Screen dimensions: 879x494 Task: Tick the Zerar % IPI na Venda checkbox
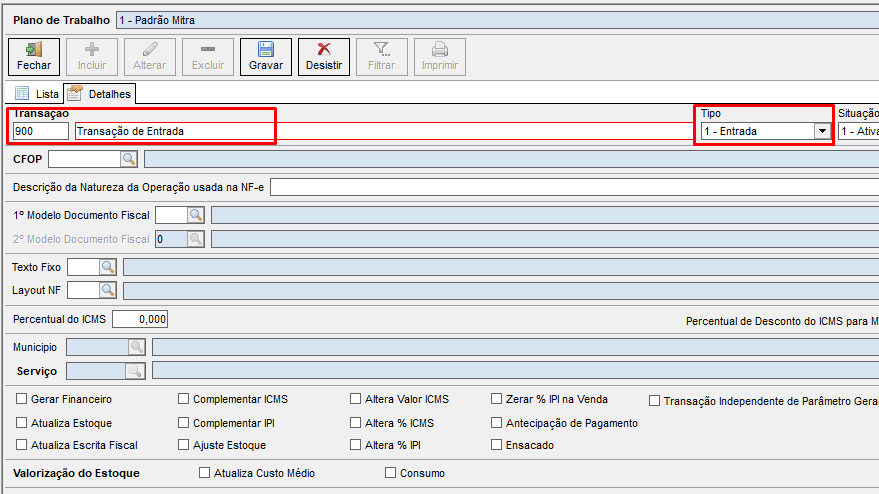[x=497, y=399]
